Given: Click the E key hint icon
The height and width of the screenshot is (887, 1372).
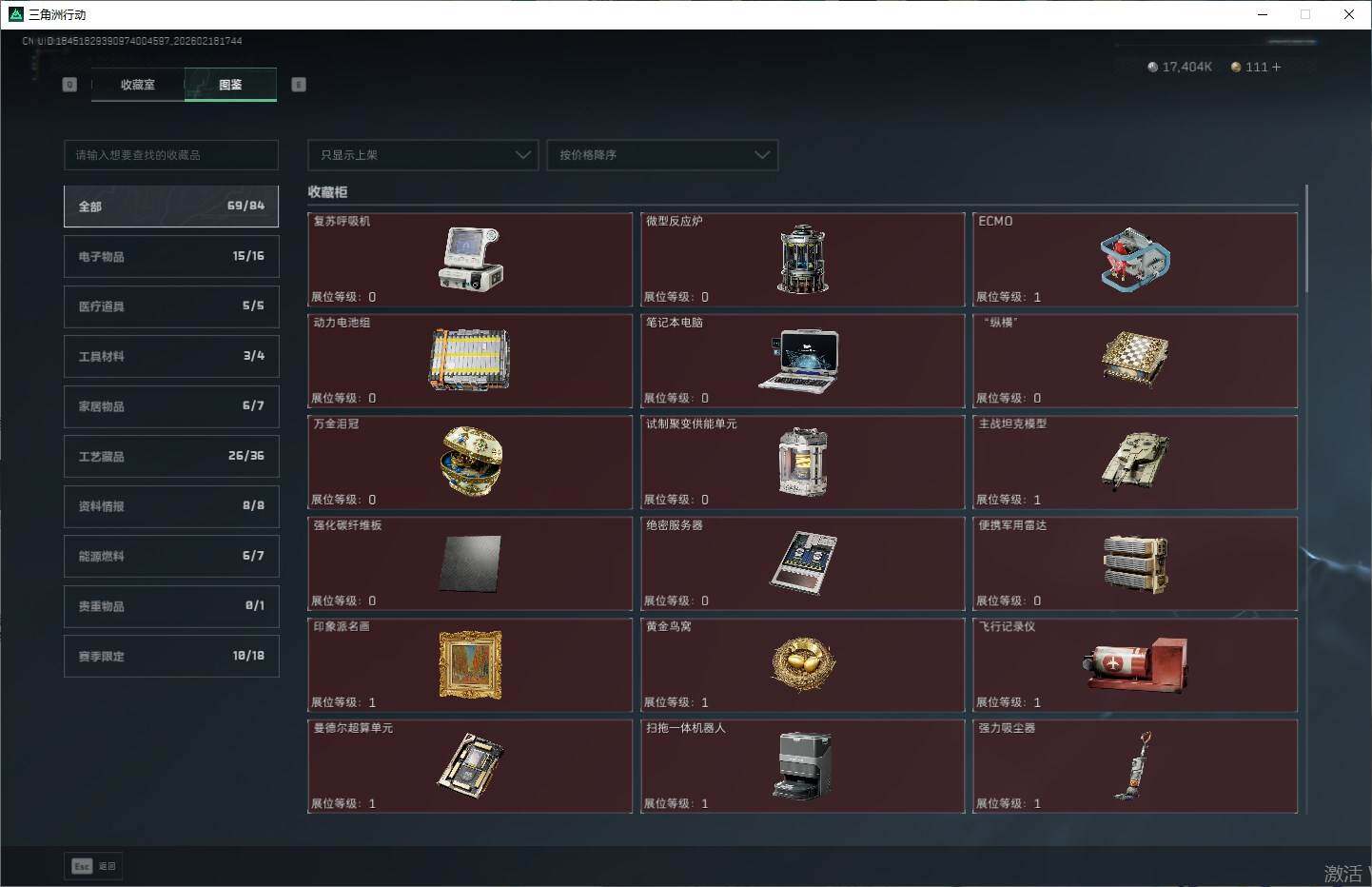Looking at the screenshot, I should [x=299, y=85].
